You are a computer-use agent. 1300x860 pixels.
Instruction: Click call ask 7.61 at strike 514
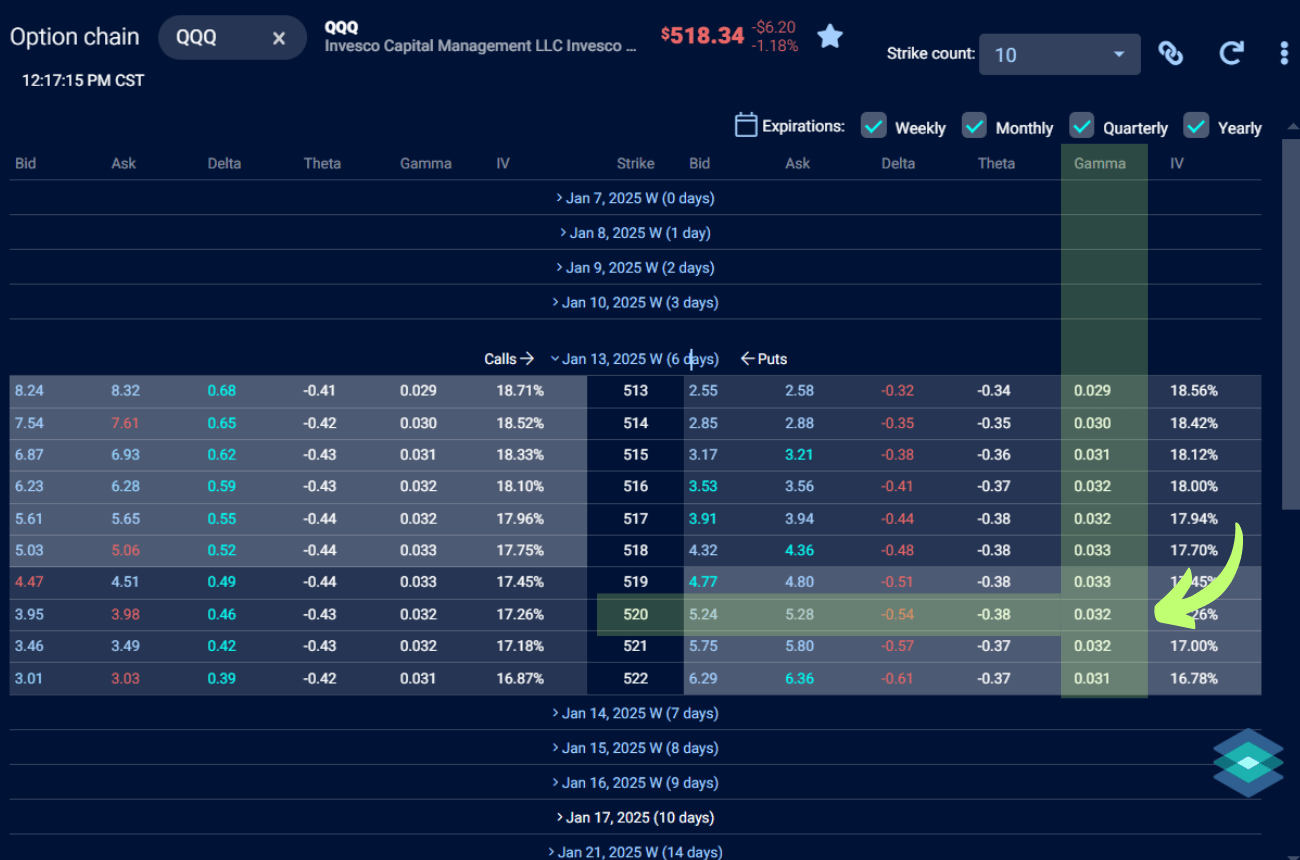tap(125, 423)
